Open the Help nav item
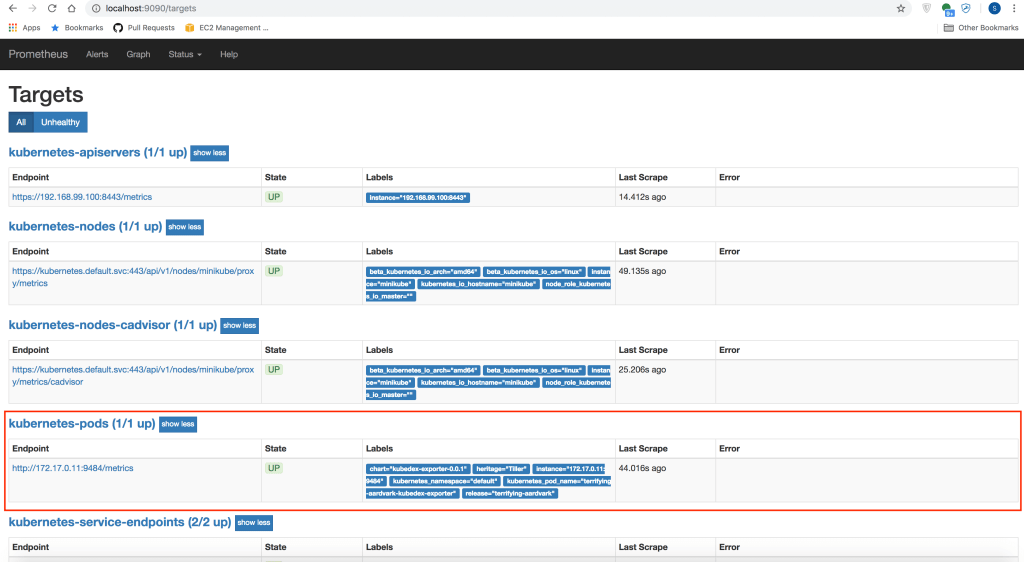Screen dimensions: 1024x562 (x=229, y=54)
